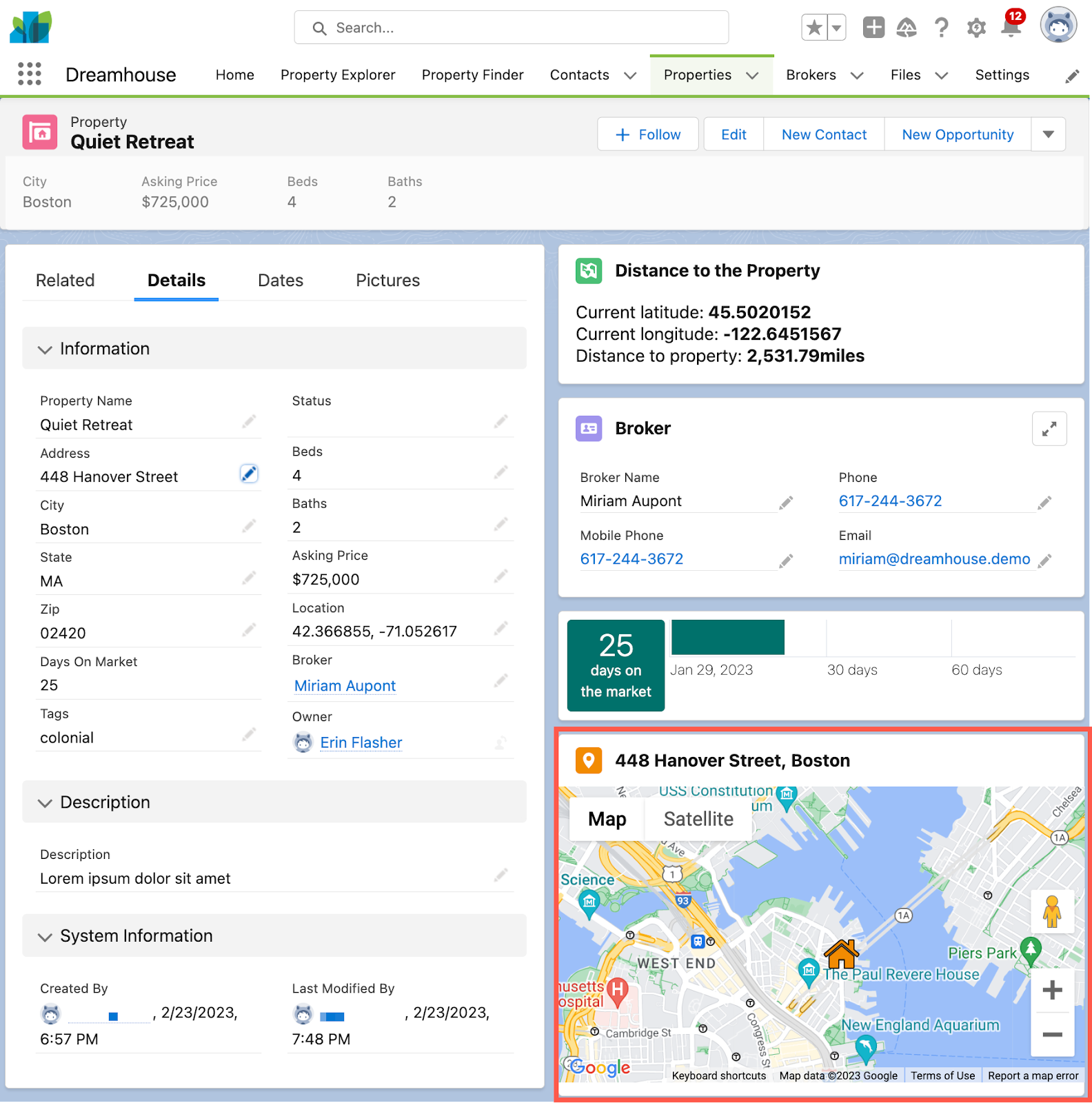Edit the Asking Price pencil icon
Viewport: 1092px width, 1103px height.
tap(501, 576)
